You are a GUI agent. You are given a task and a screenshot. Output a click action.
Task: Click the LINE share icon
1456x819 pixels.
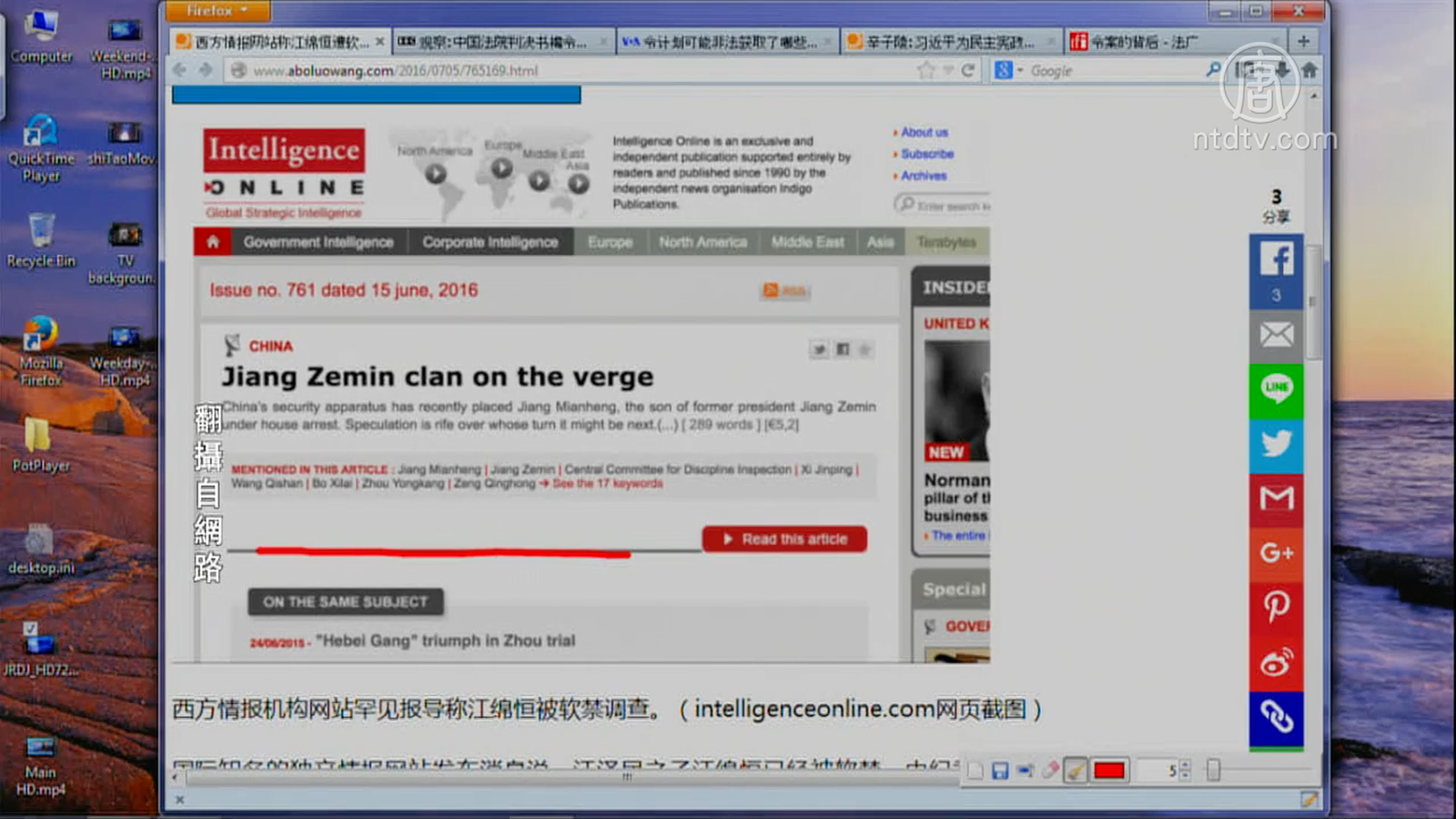point(1276,389)
